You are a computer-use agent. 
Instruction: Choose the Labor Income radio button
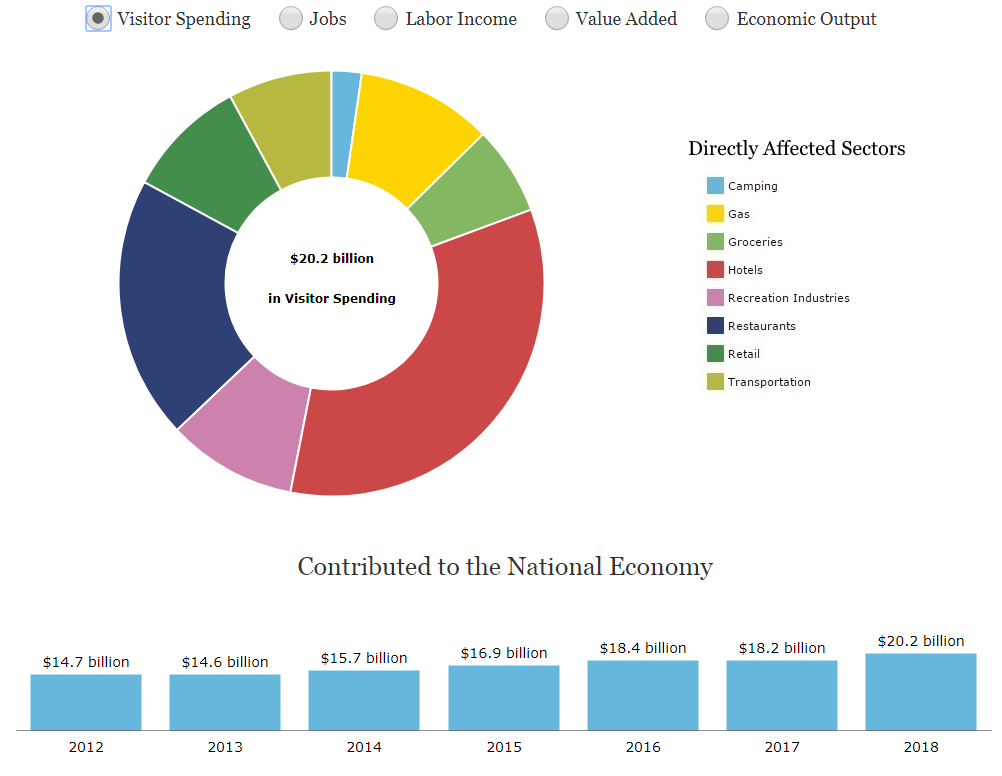pyautogui.click(x=386, y=19)
